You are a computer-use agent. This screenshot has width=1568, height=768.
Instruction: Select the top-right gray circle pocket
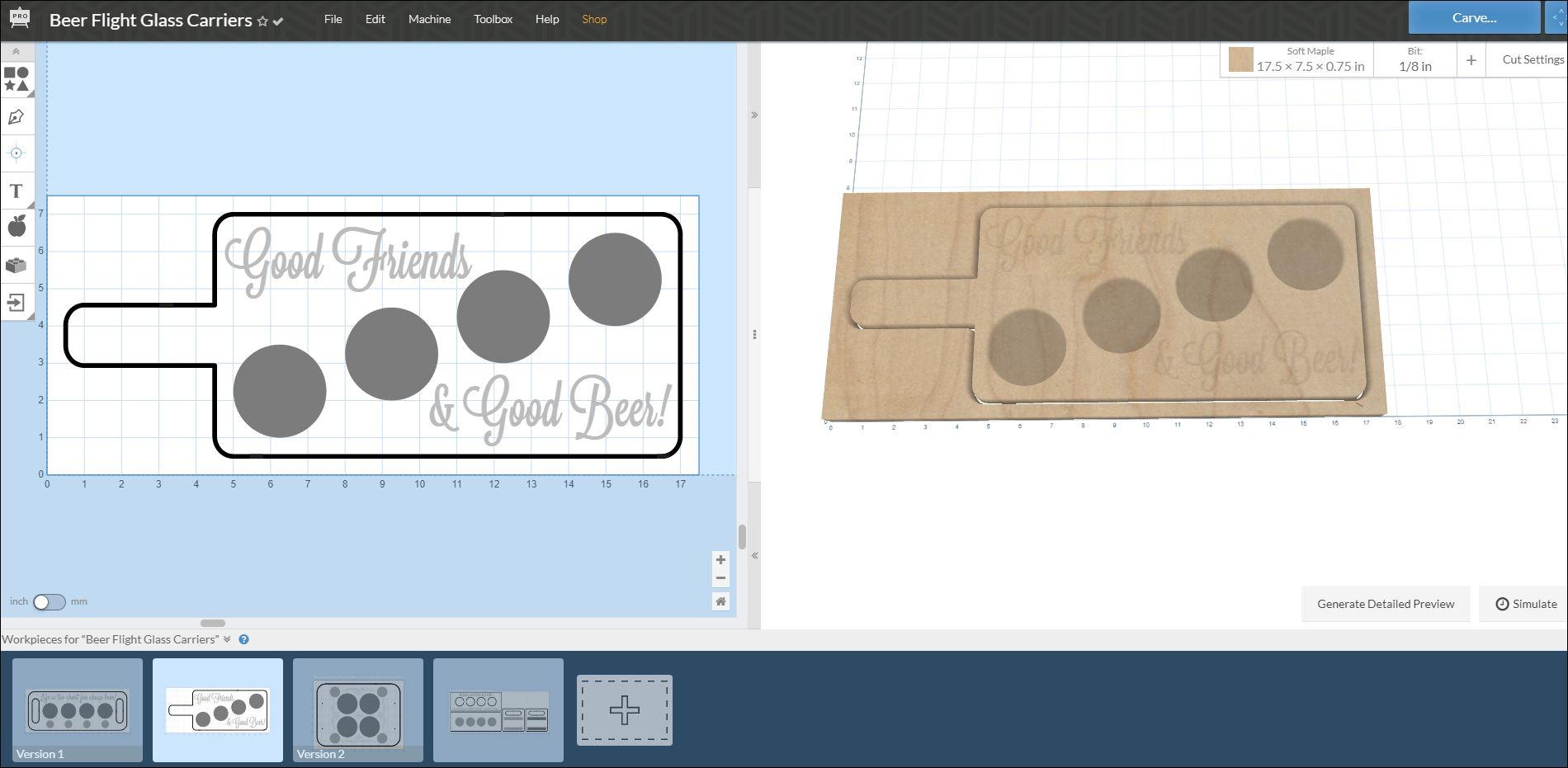(615, 279)
